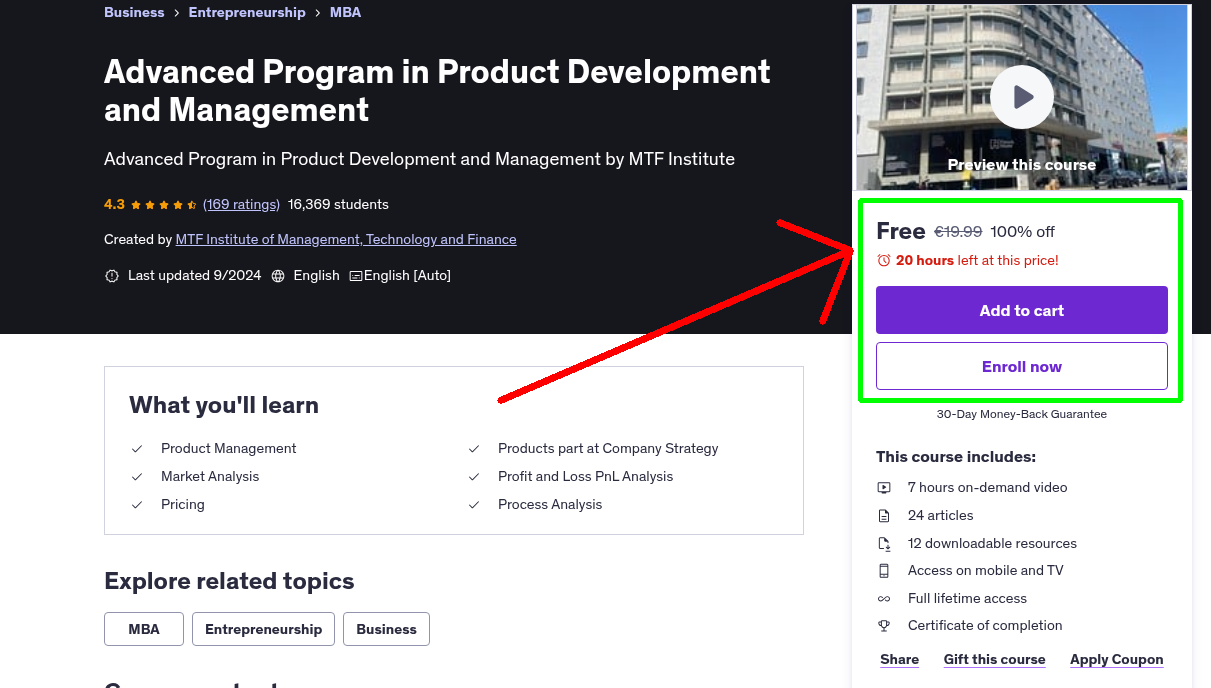Click the 30-Day Money-Back Guarantee text

1022,414
